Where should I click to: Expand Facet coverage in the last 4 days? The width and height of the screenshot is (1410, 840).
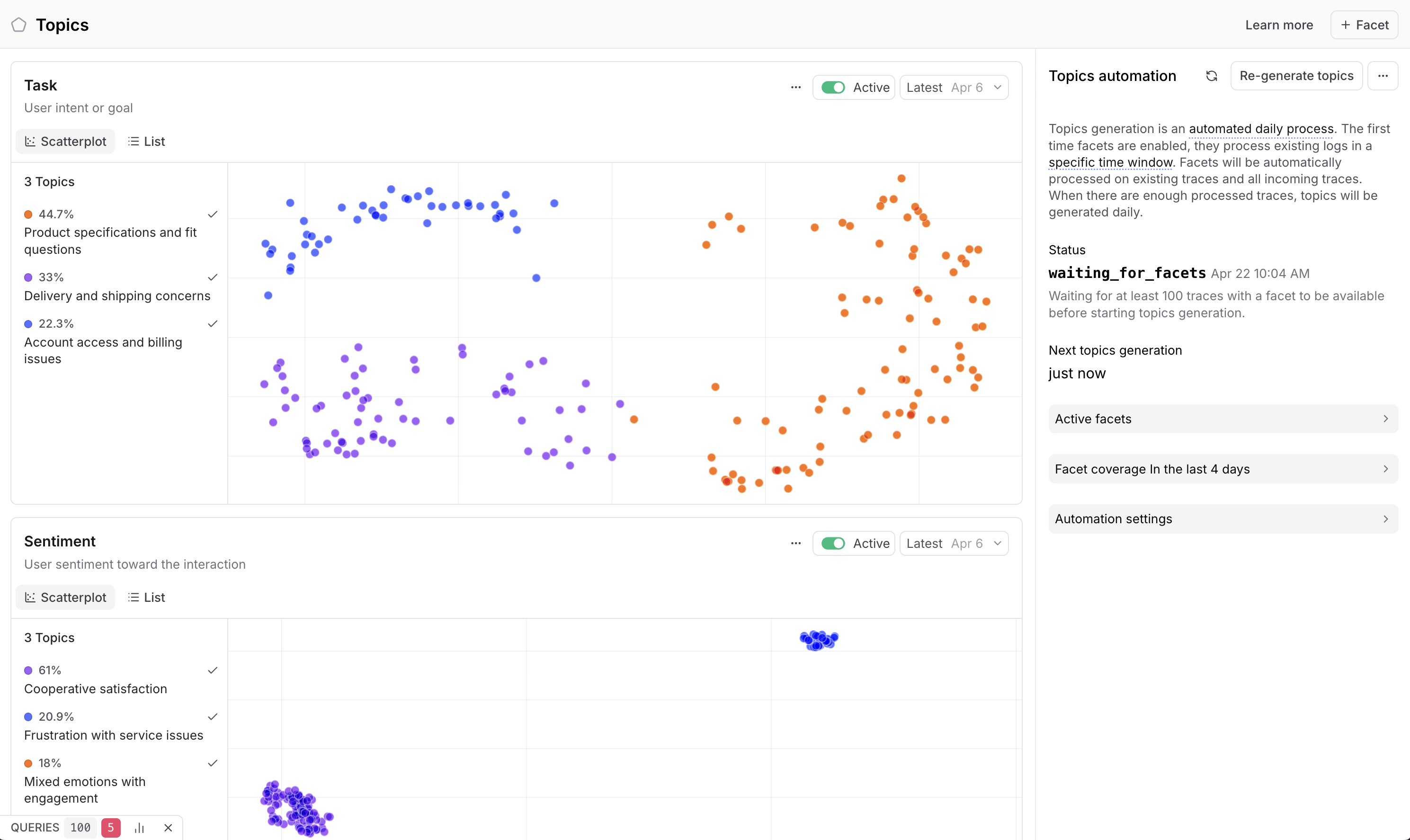click(1223, 469)
